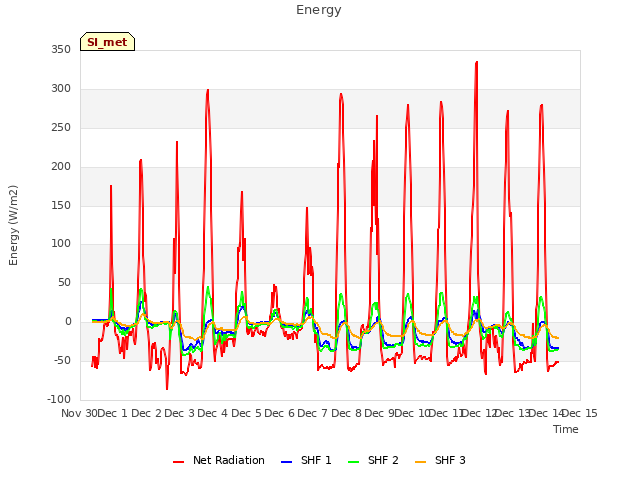Click the Net Radiation peak at 300 near Dec 4
Image resolution: width=640 pixels, height=480 pixels.
pyautogui.click(x=208, y=90)
